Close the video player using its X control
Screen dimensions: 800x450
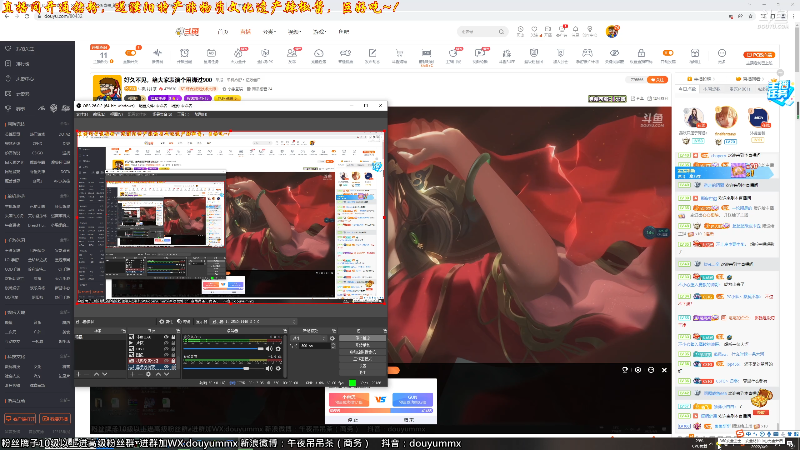664,369
